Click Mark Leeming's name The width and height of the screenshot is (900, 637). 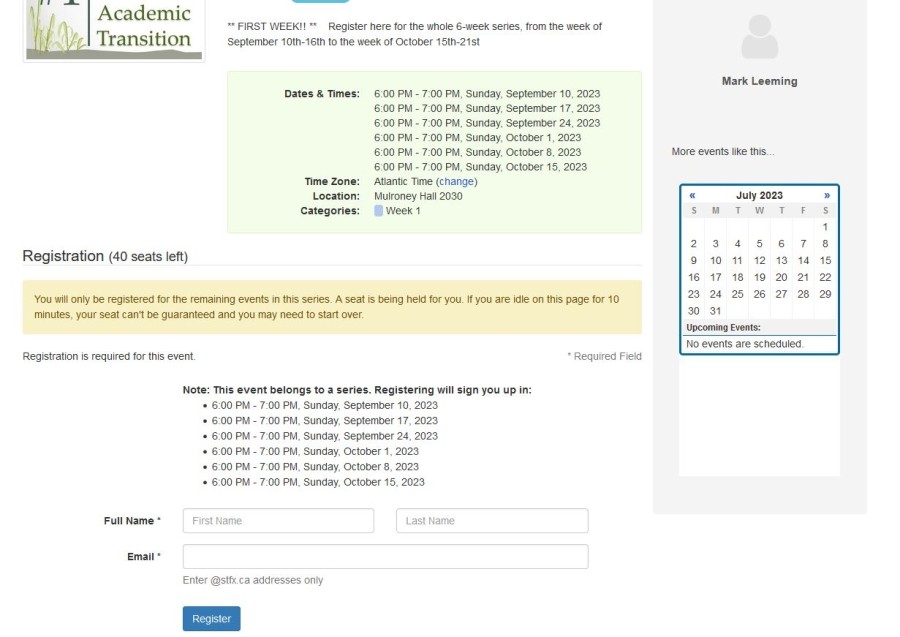(759, 81)
